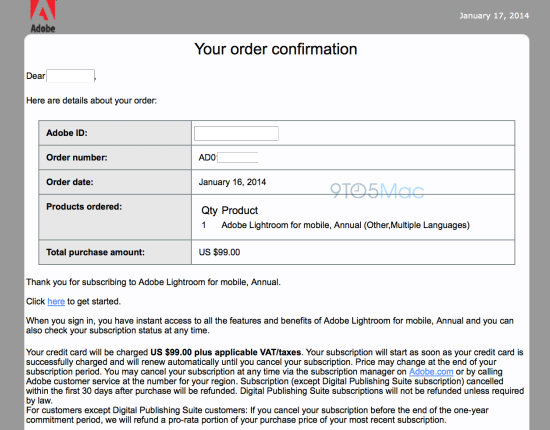The image size is (550, 430).
Task: Select the order date January 16, 2014
Action: coord(232,182)
